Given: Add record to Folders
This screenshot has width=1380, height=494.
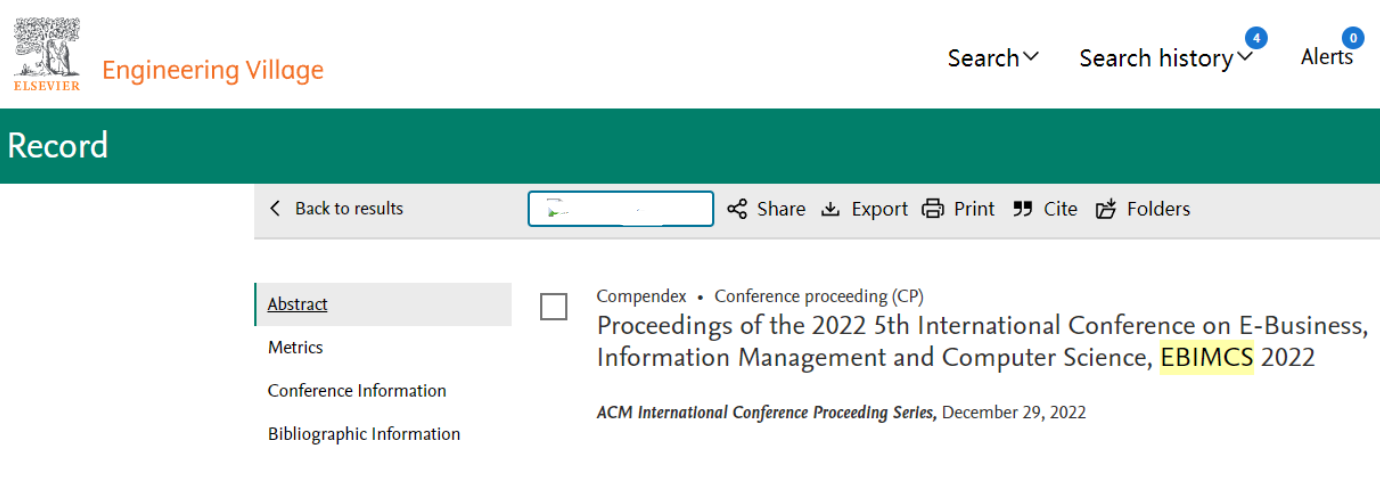Looking at the screenshot, I should click(x=1143, y=209).
